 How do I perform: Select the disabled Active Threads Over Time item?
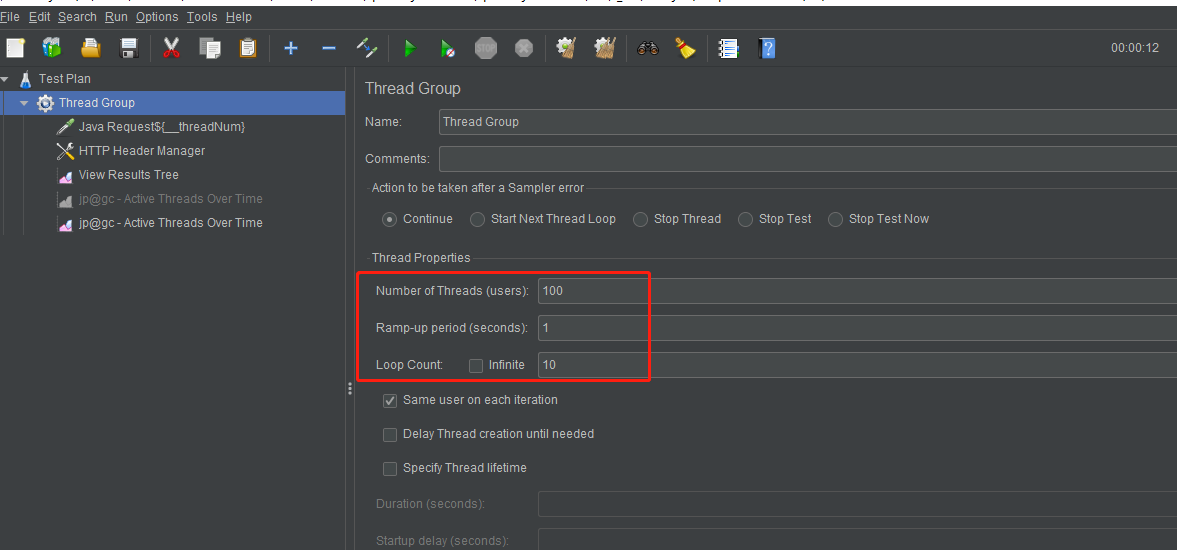(170, 199)
